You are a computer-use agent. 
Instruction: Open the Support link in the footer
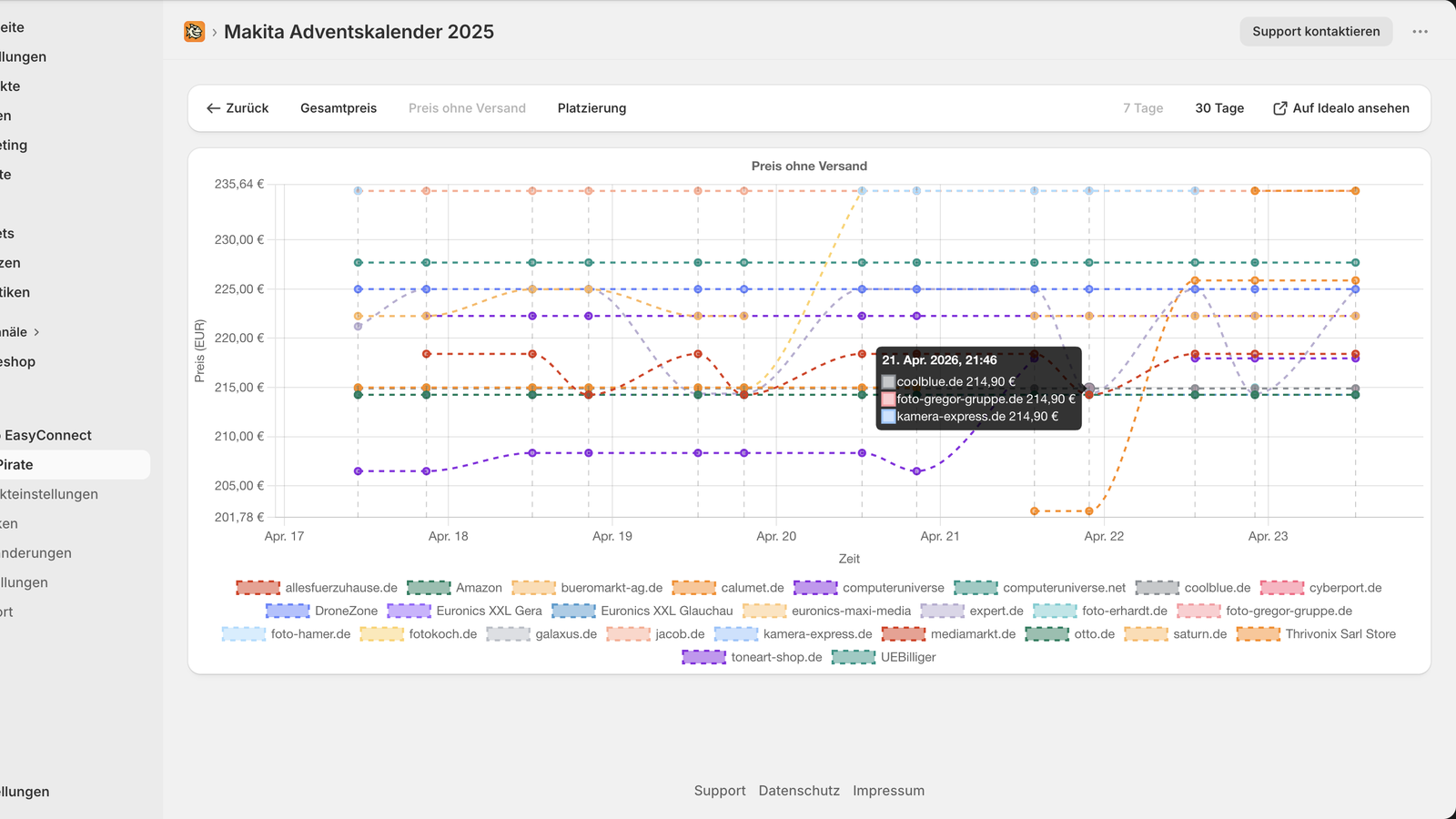point(720,791)
